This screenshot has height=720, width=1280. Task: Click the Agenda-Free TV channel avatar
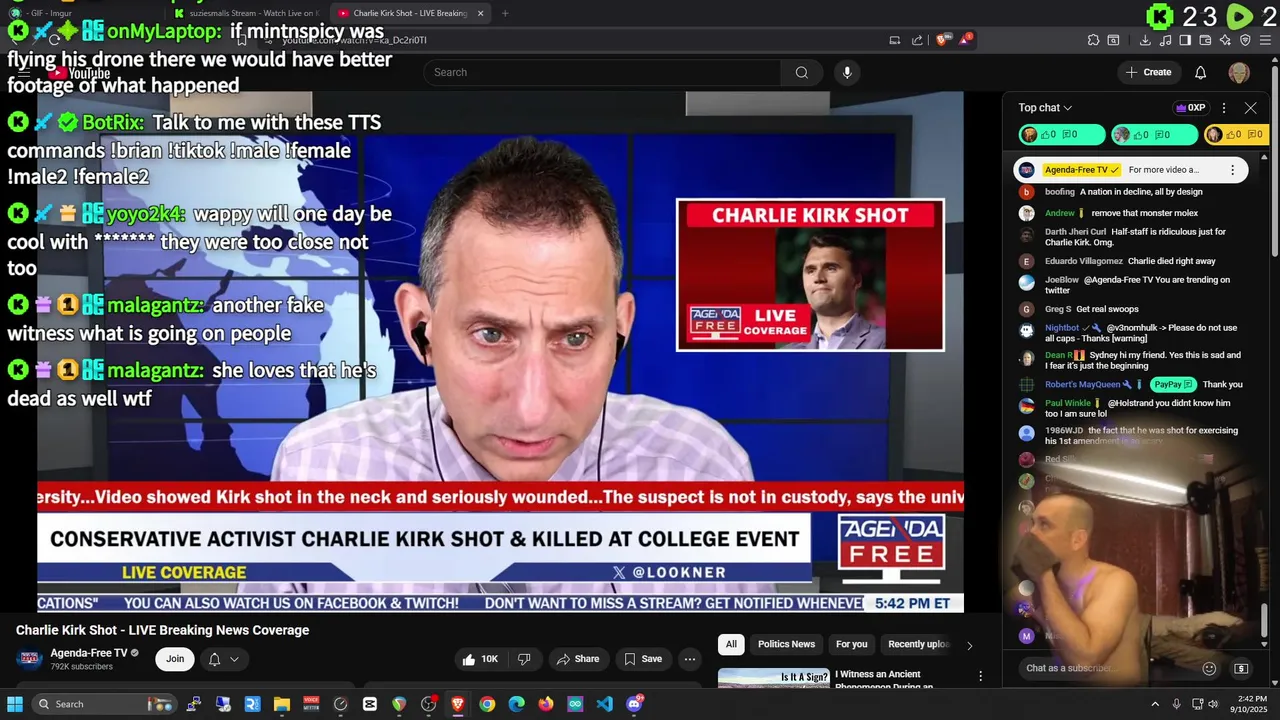(29, 658)
